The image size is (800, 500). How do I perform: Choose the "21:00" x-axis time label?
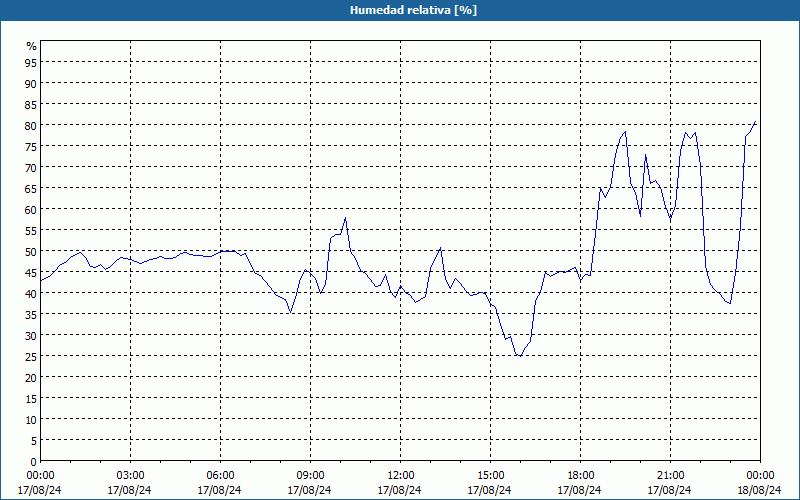click(670, 476)
